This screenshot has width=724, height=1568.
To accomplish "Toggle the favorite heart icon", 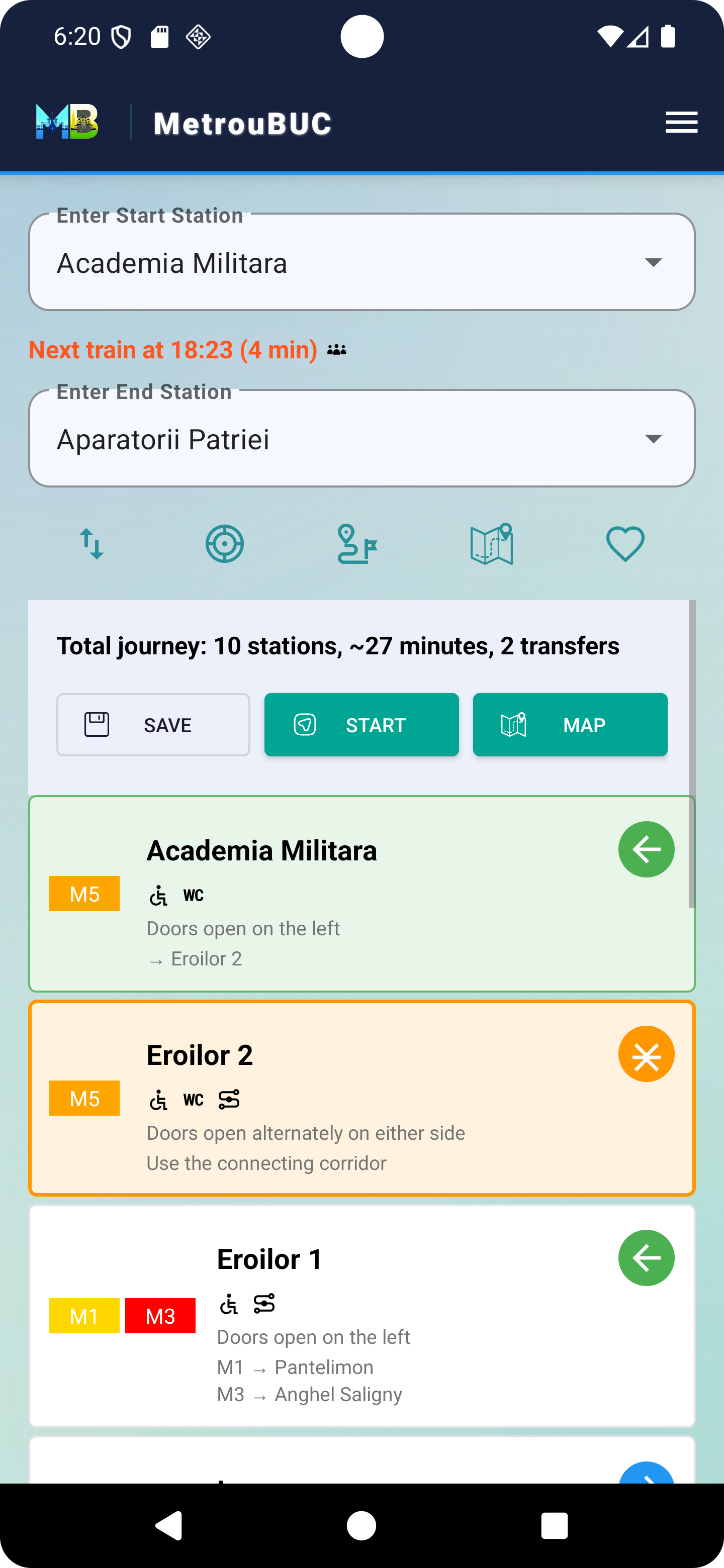I will 625,544.
